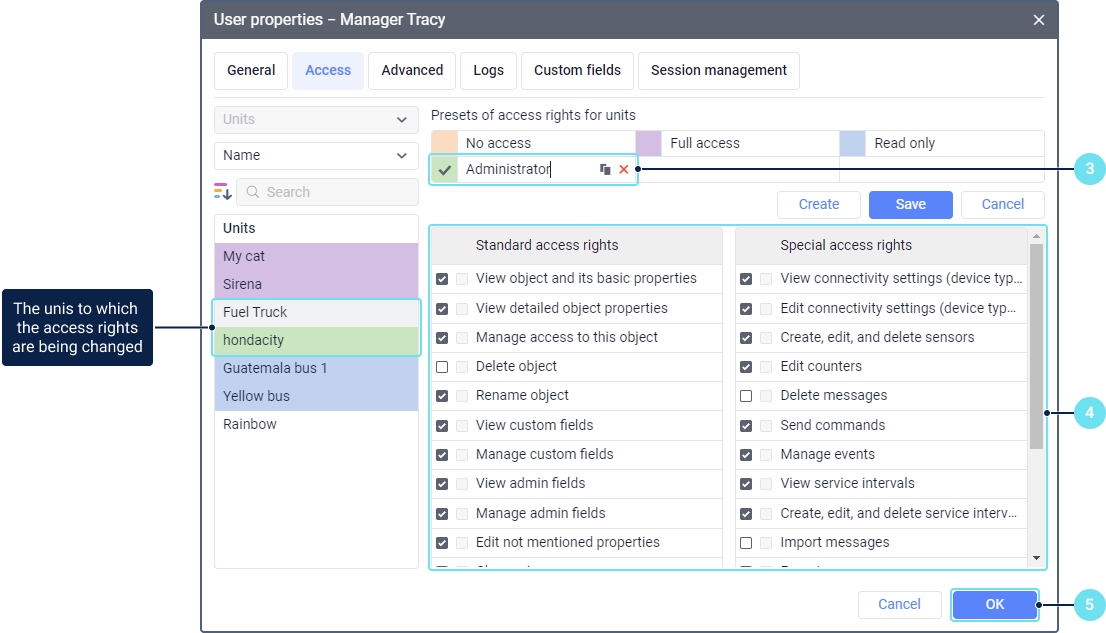Confirm preset name with green checkmark icon
Image resolution: width=1106 pixels, height=633 pixels.
point(445,170)
